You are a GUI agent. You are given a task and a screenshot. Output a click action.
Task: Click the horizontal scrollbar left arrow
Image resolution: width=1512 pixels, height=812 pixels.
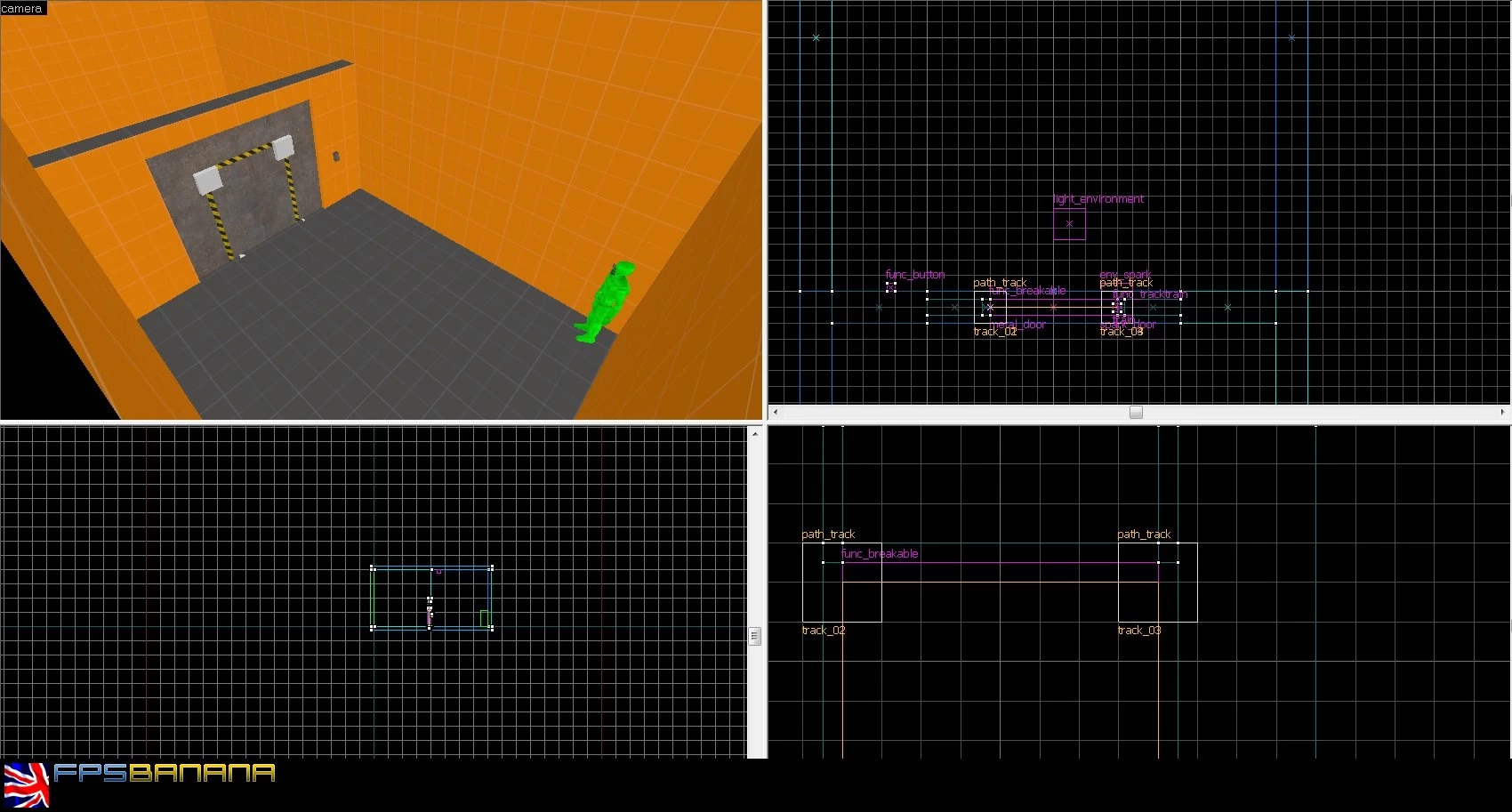coord(776,412)
